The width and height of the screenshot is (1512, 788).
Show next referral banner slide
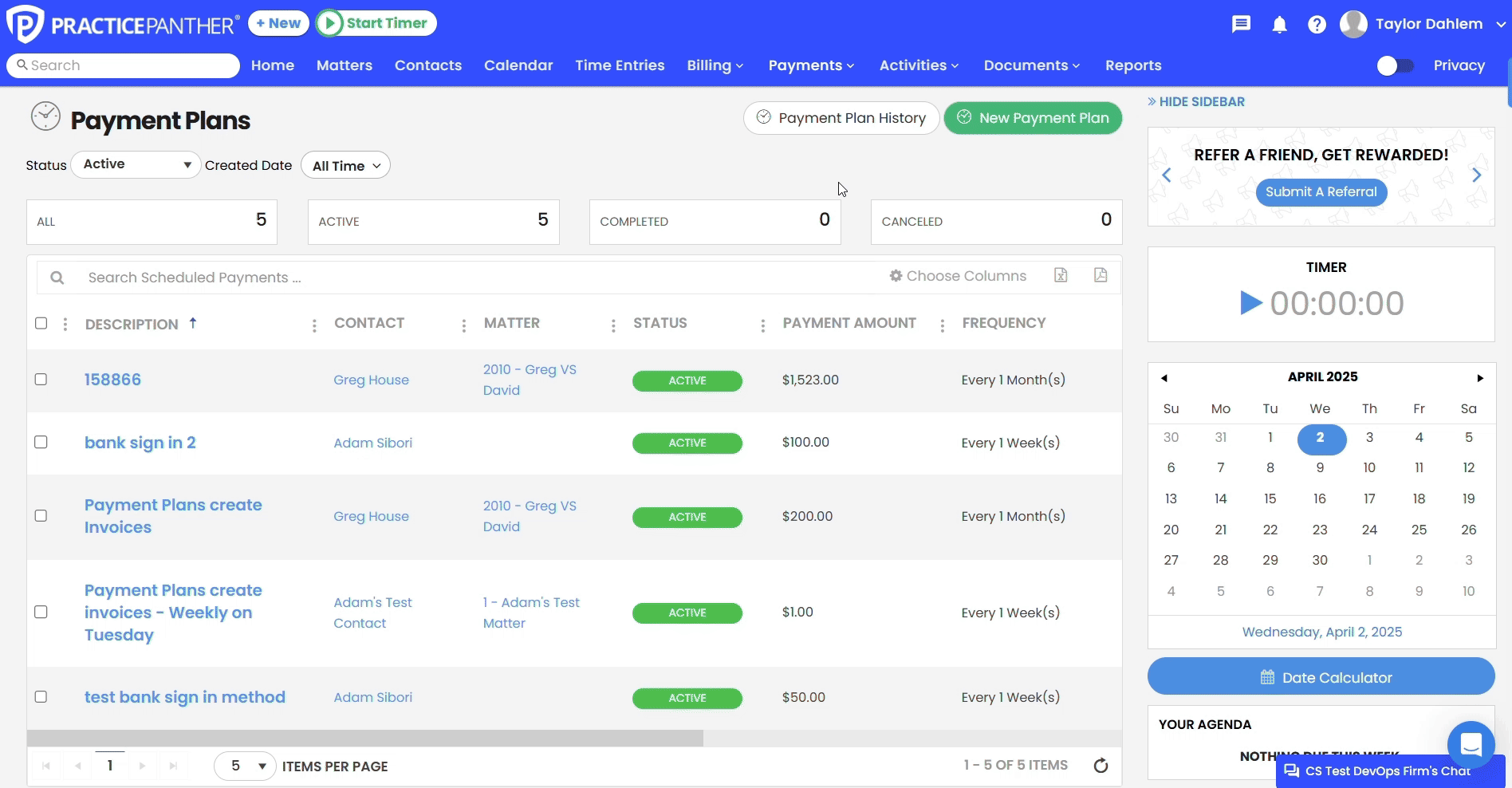pyautogui.click(x=1476, y=175)
